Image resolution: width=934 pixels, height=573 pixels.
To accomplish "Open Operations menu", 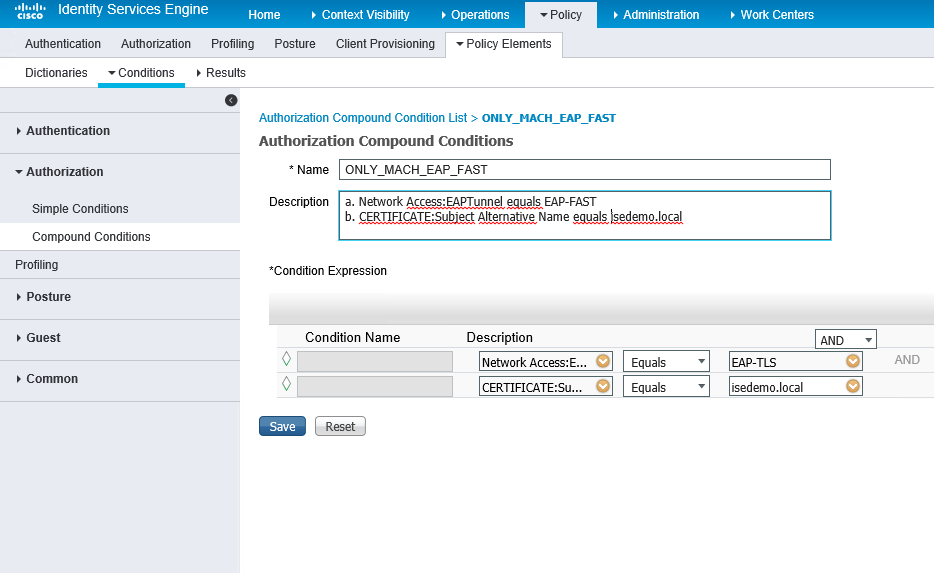I will click(x=475, y=15).
